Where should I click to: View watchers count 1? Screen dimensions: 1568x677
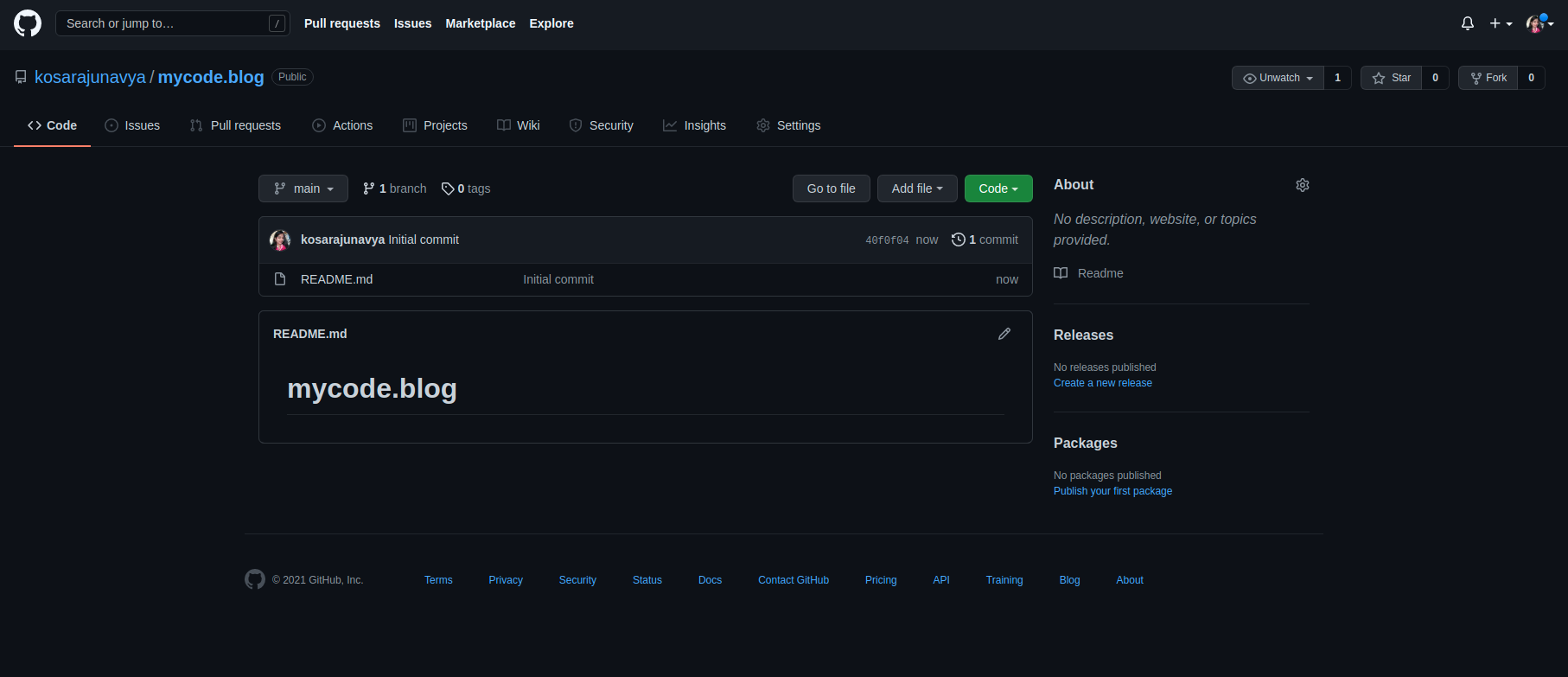tap(1337, 78)
